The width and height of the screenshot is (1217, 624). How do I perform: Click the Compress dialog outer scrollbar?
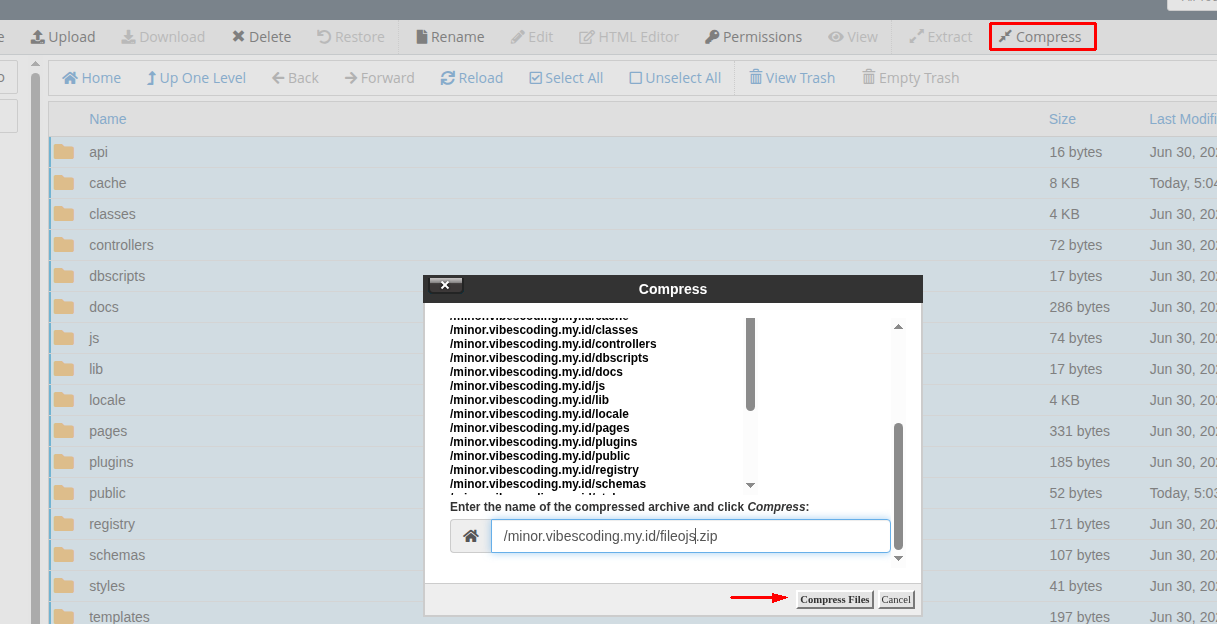click(x=898, y=485)
